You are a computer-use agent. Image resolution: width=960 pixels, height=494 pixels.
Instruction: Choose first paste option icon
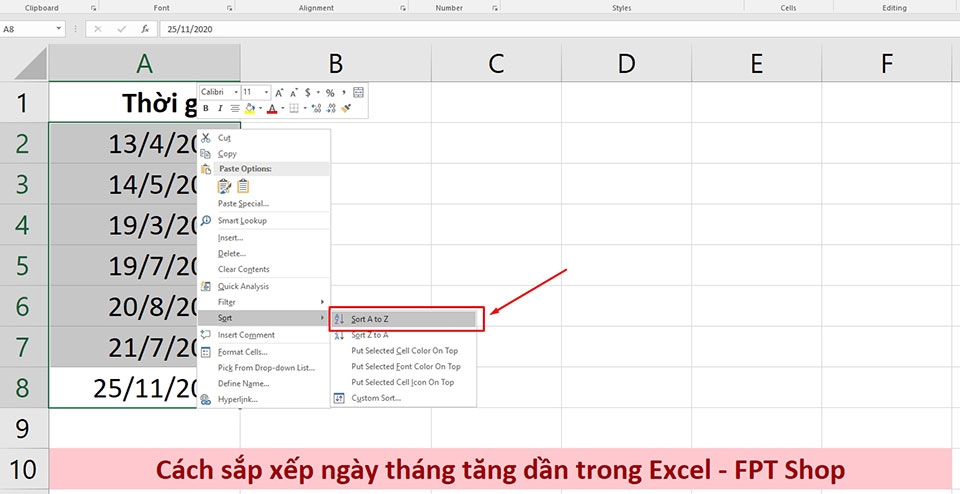[224, 186]
